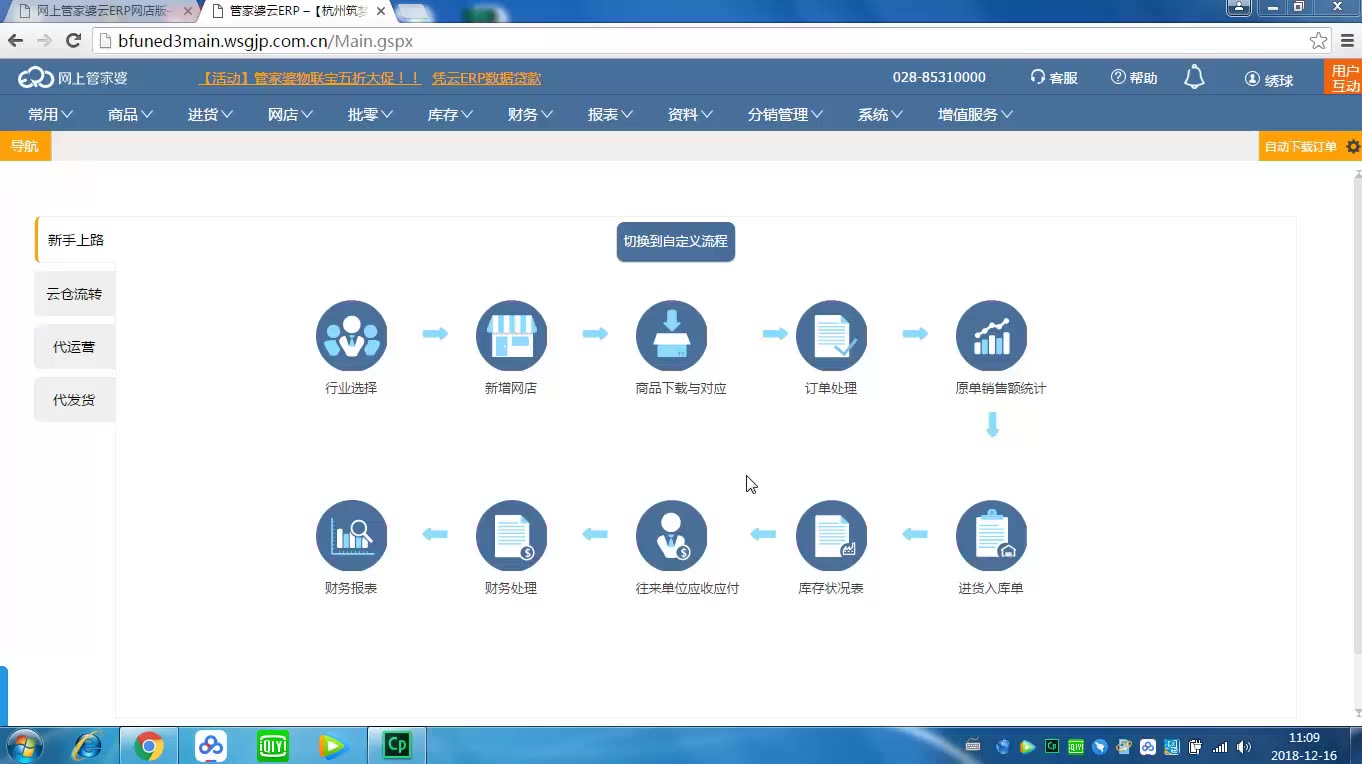Open the 增值服务 menu
The height and width of the screenshot is (764, 1362).
point(975,115)
